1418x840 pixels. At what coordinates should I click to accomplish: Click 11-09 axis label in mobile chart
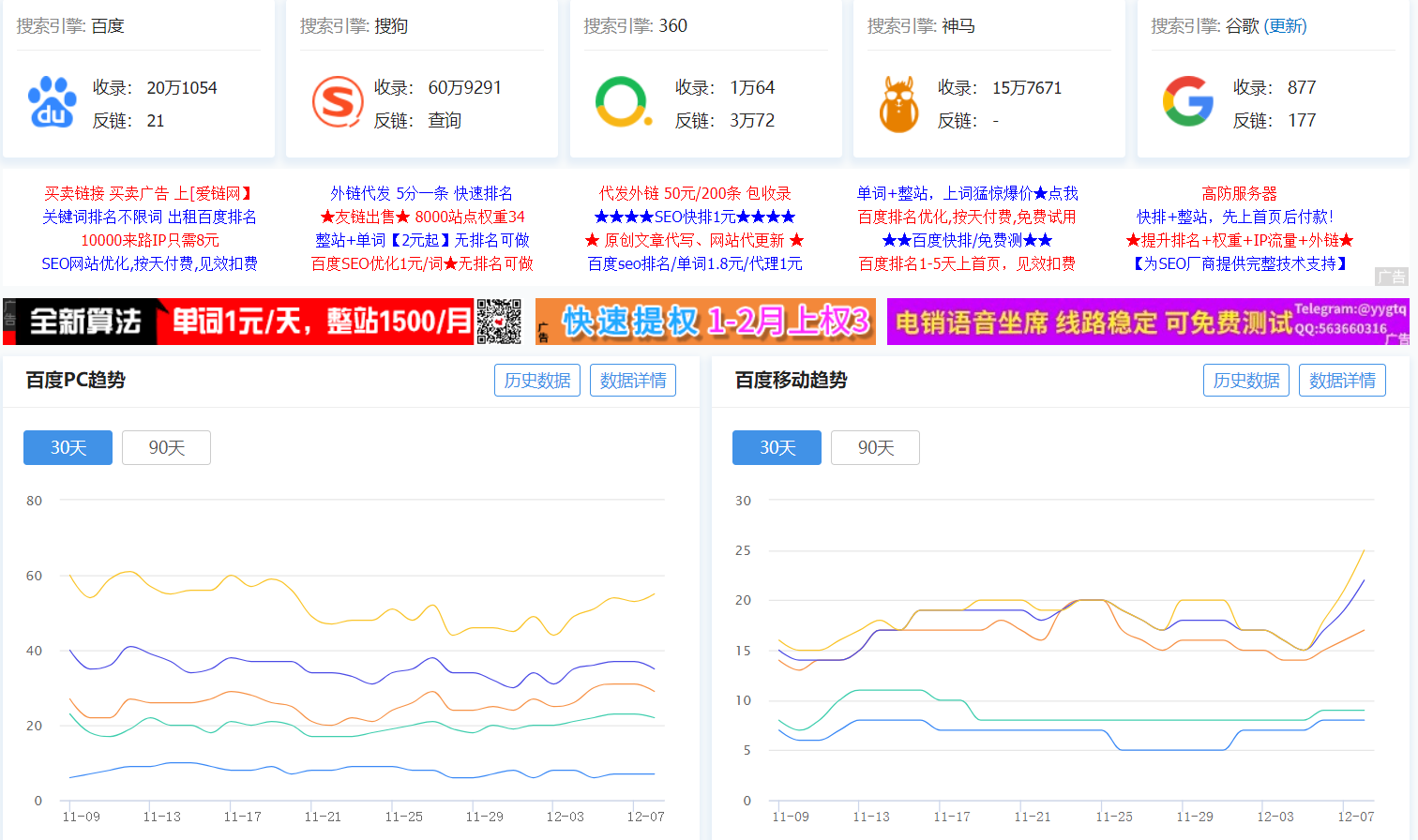(x=790, y=817)
